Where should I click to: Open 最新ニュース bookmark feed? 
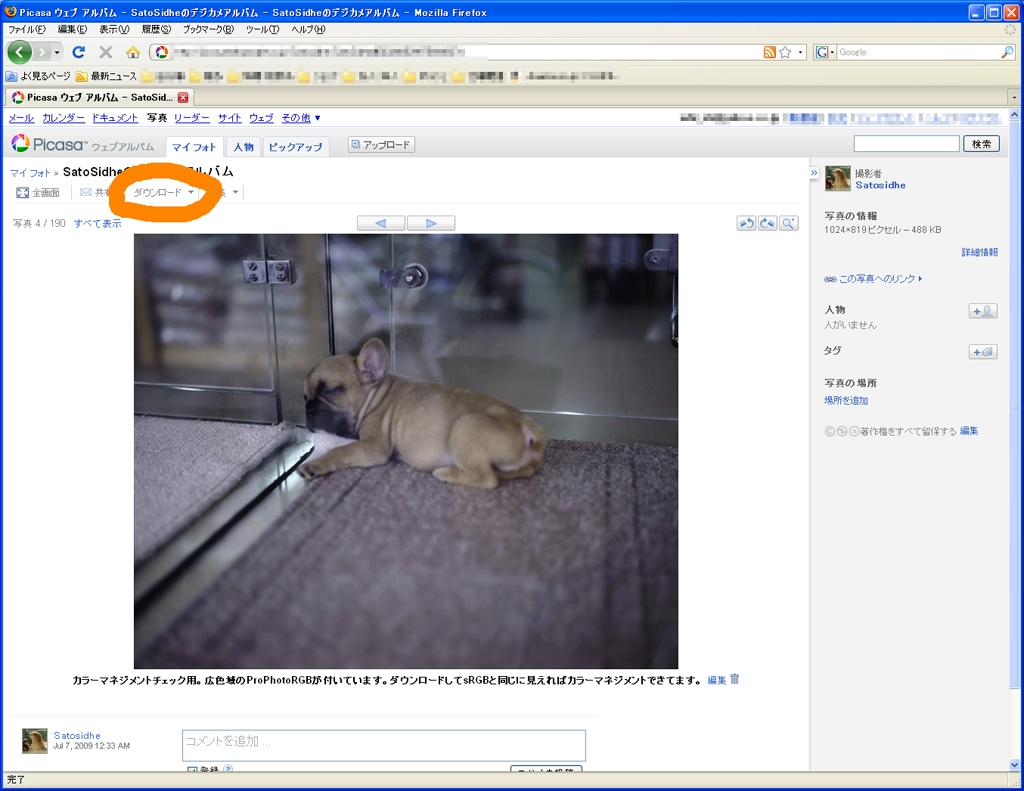coord(106,76)
